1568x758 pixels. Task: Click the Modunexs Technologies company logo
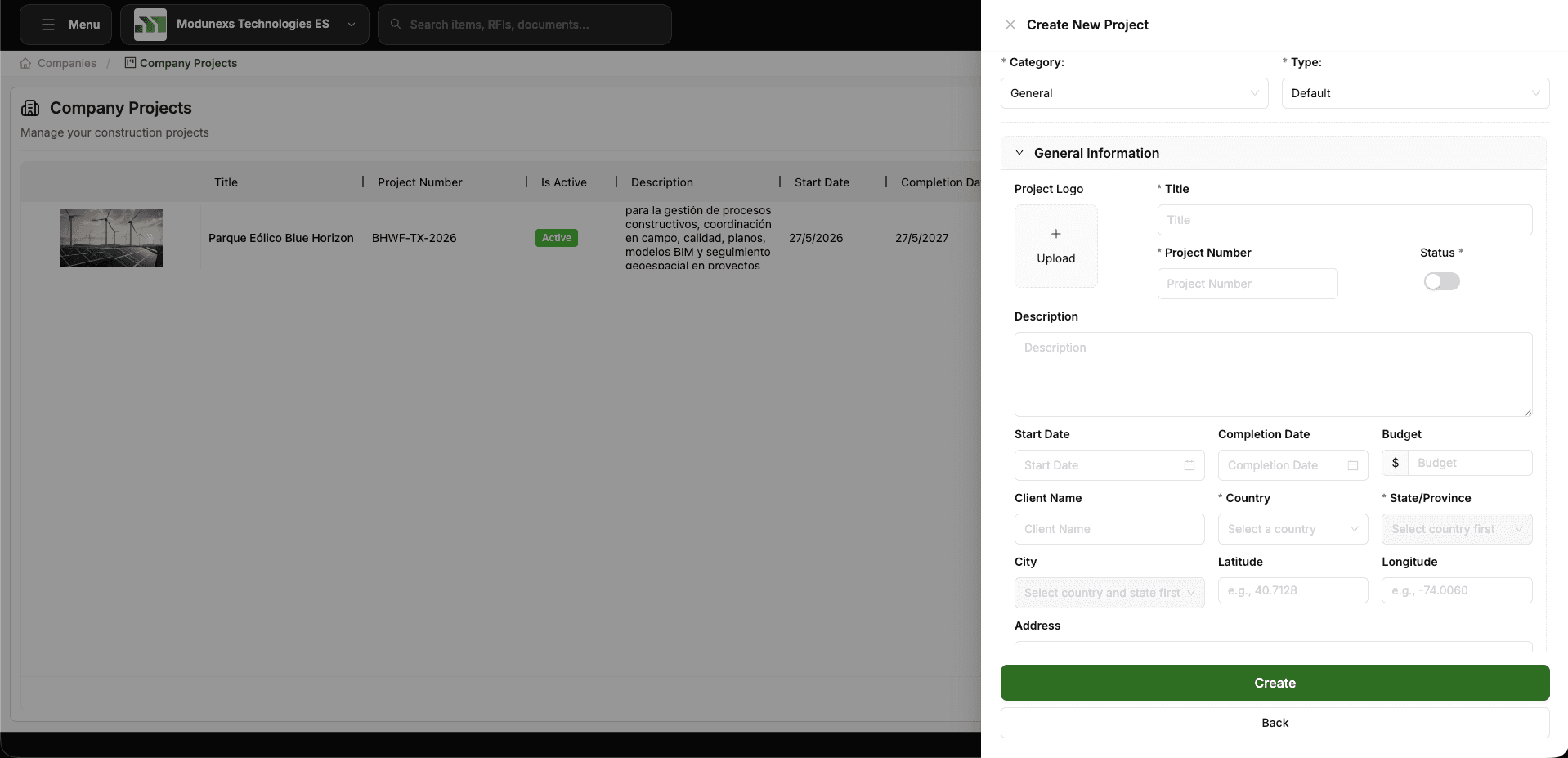click(150, 25)
